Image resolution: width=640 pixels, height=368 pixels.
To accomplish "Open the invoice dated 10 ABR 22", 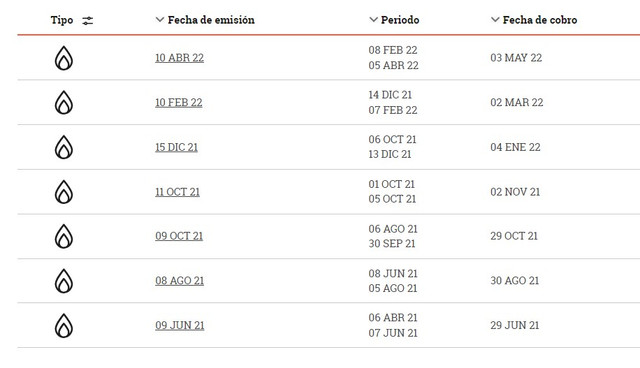I will click(x=180, y=58).
